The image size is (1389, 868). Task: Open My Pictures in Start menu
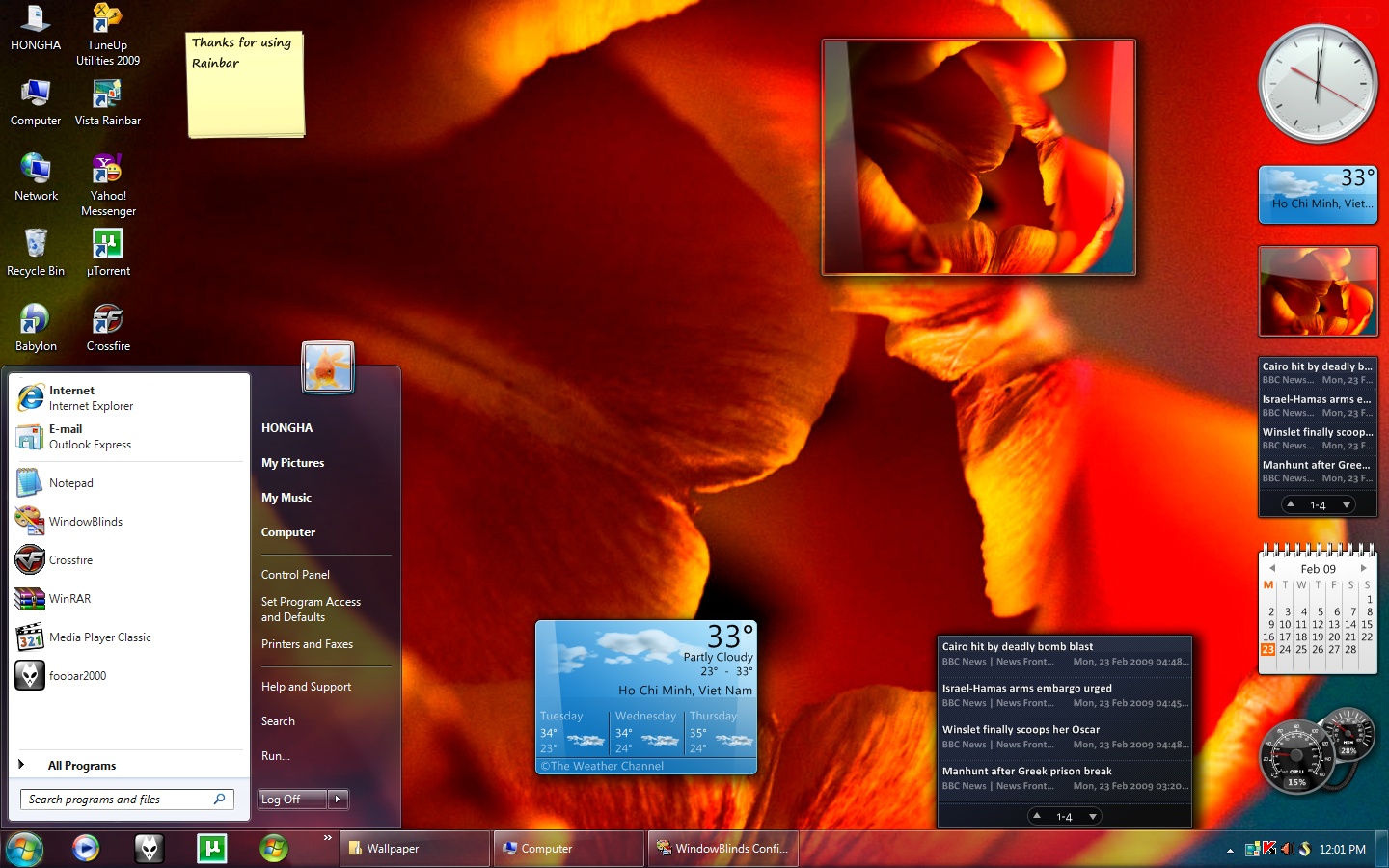coord(293,462)
